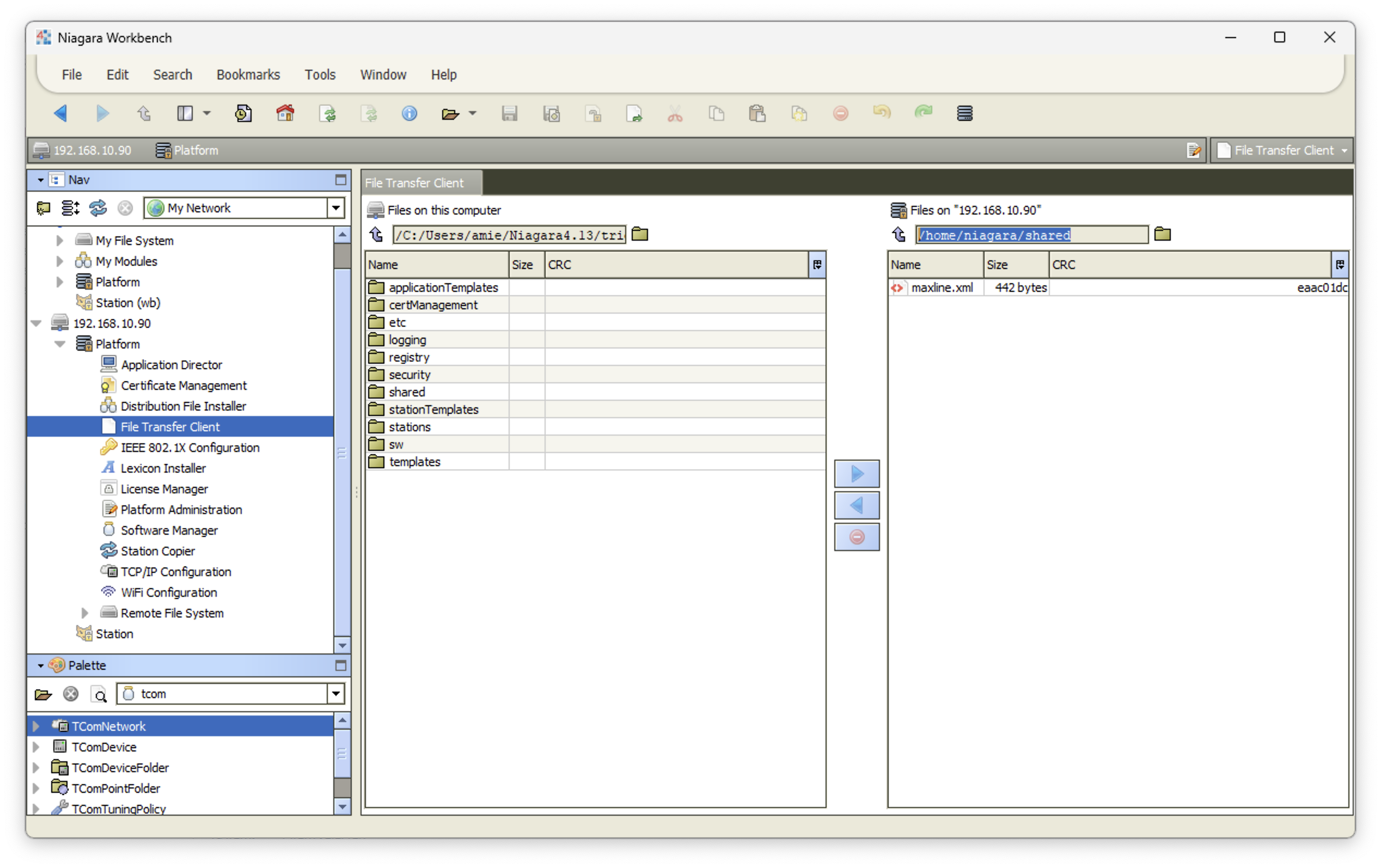1381x868 pixels.
Task: Maximize the Palette side panel
Action: coord(341,665)
